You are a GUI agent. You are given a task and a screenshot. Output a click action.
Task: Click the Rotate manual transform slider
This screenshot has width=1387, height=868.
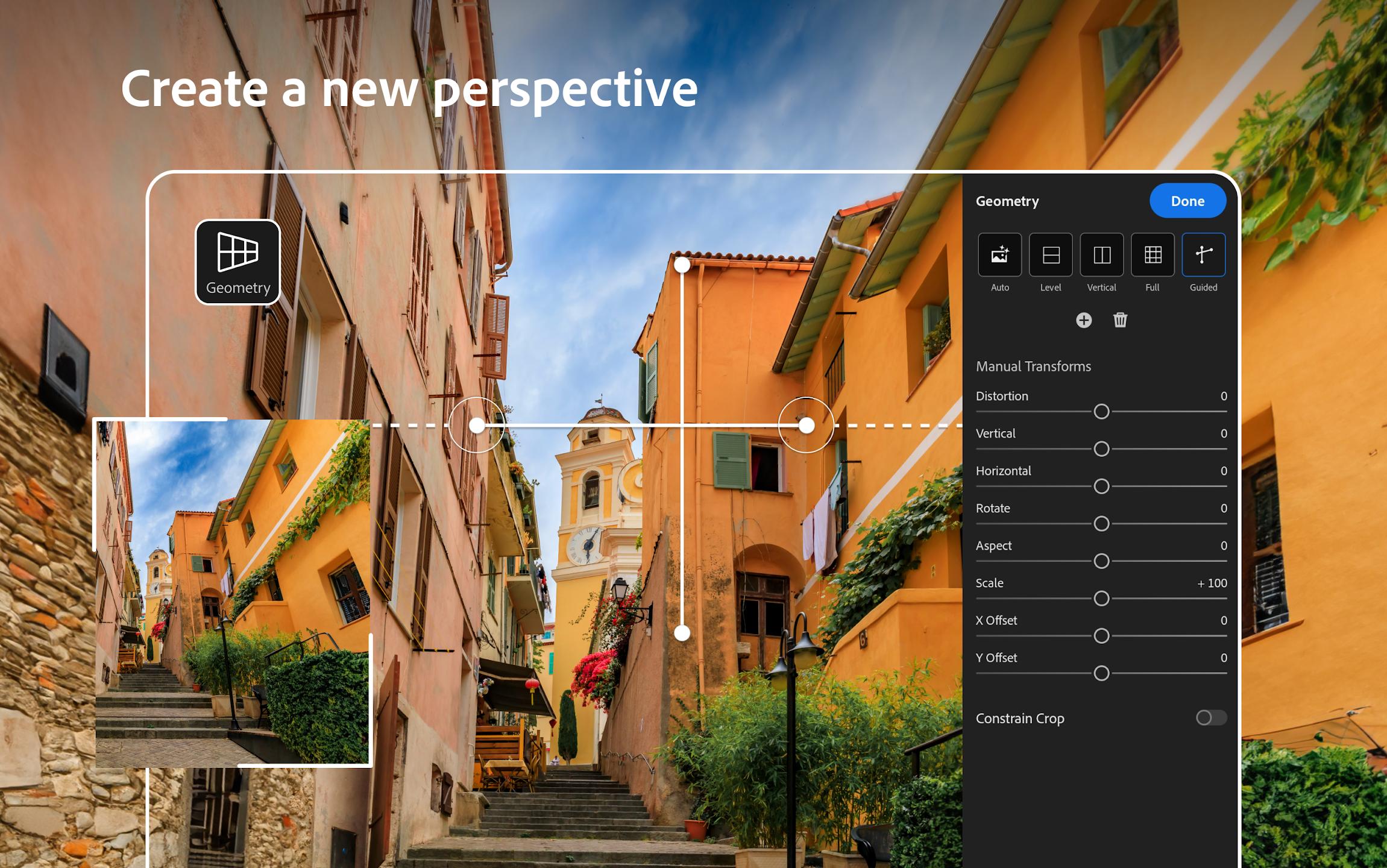point(1101,522)
